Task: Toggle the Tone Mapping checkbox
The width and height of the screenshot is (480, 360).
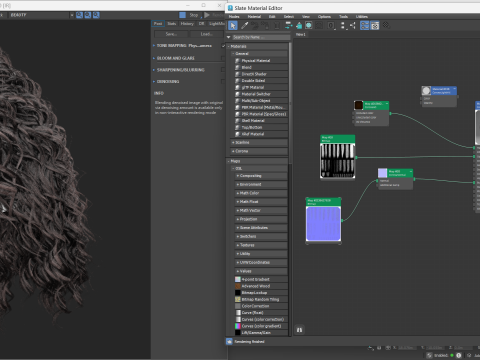Action: tap(223, 46)
